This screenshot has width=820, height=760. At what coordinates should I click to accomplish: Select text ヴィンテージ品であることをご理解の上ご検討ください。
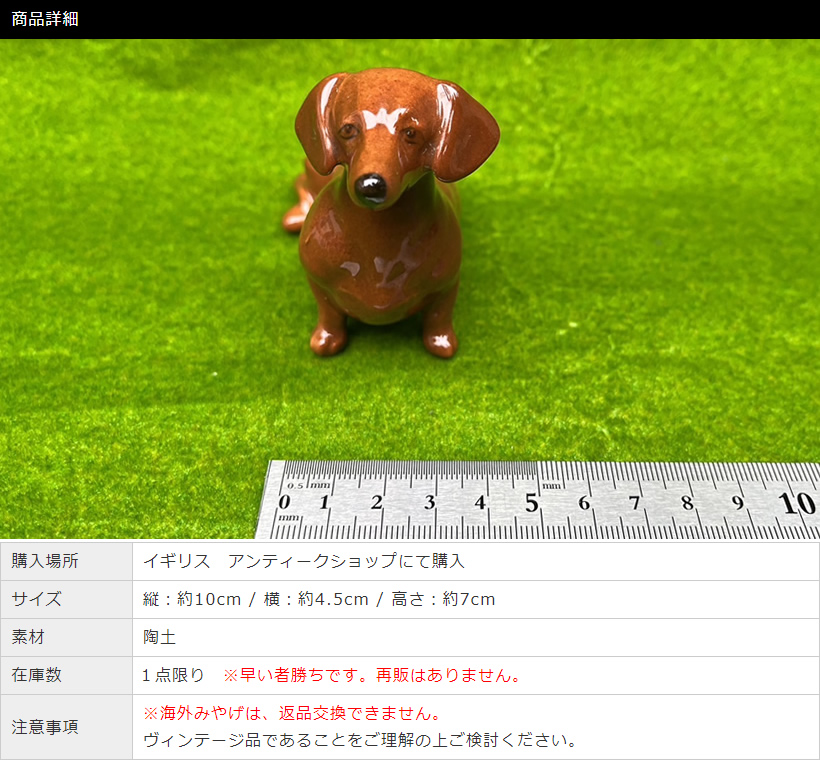360,740
